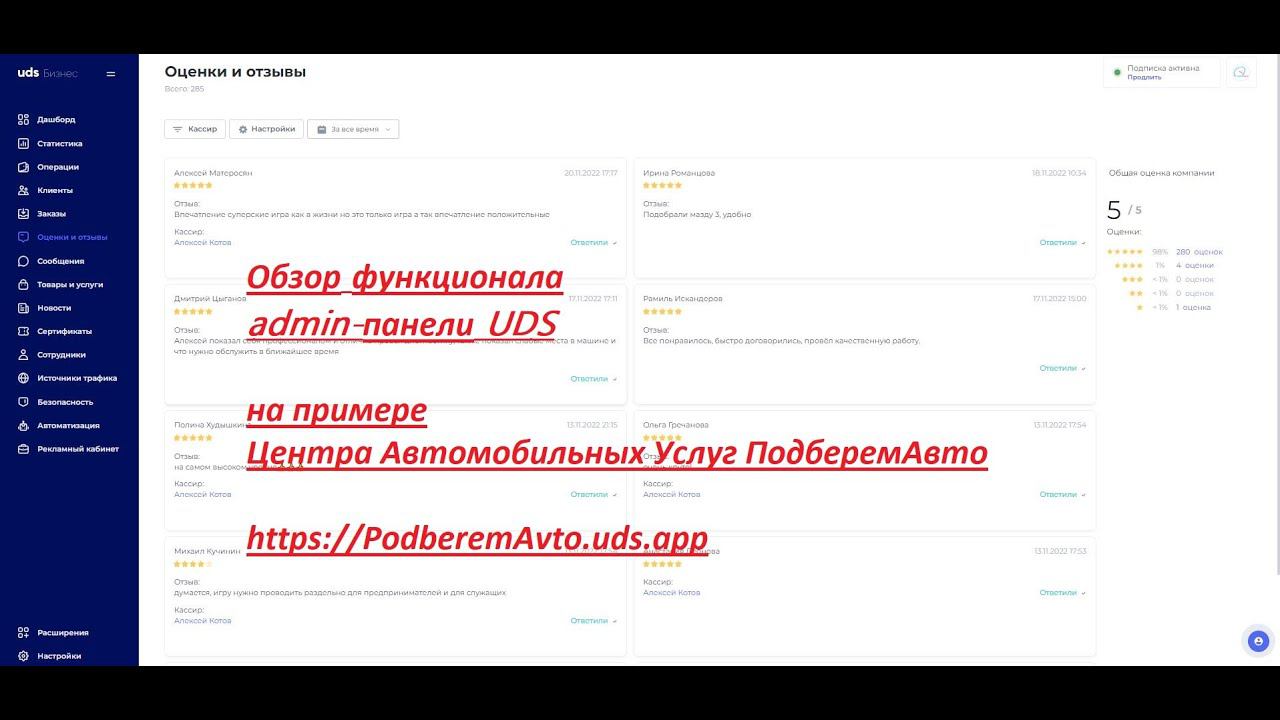
Task: Expand 'Ответили' on Ирина Романцова review
Action: tap(1062, 243)
